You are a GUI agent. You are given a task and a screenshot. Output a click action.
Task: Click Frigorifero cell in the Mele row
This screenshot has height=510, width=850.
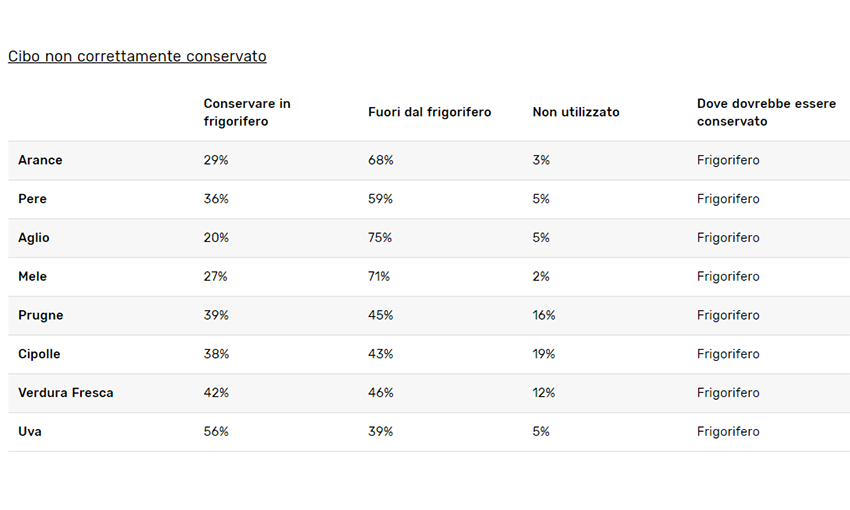pyautogui.click(x=728, y=276)
